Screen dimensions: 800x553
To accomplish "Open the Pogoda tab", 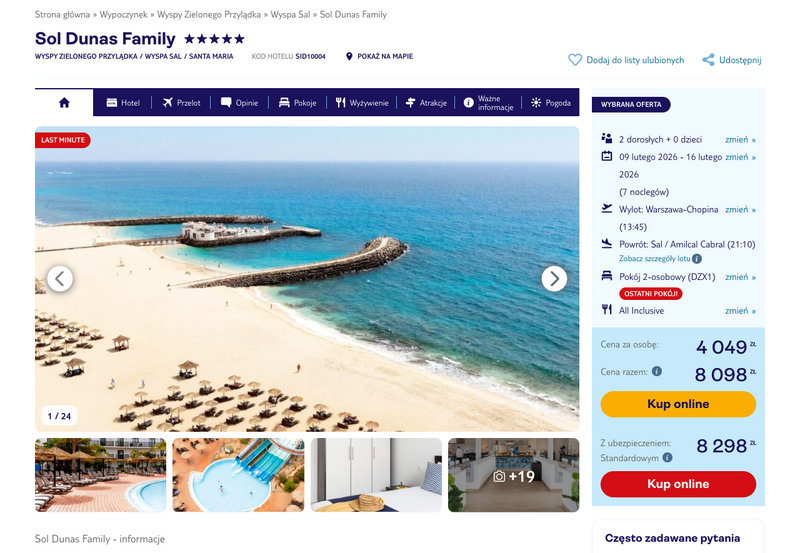I will pyautogui.click(x=551, y=103).
